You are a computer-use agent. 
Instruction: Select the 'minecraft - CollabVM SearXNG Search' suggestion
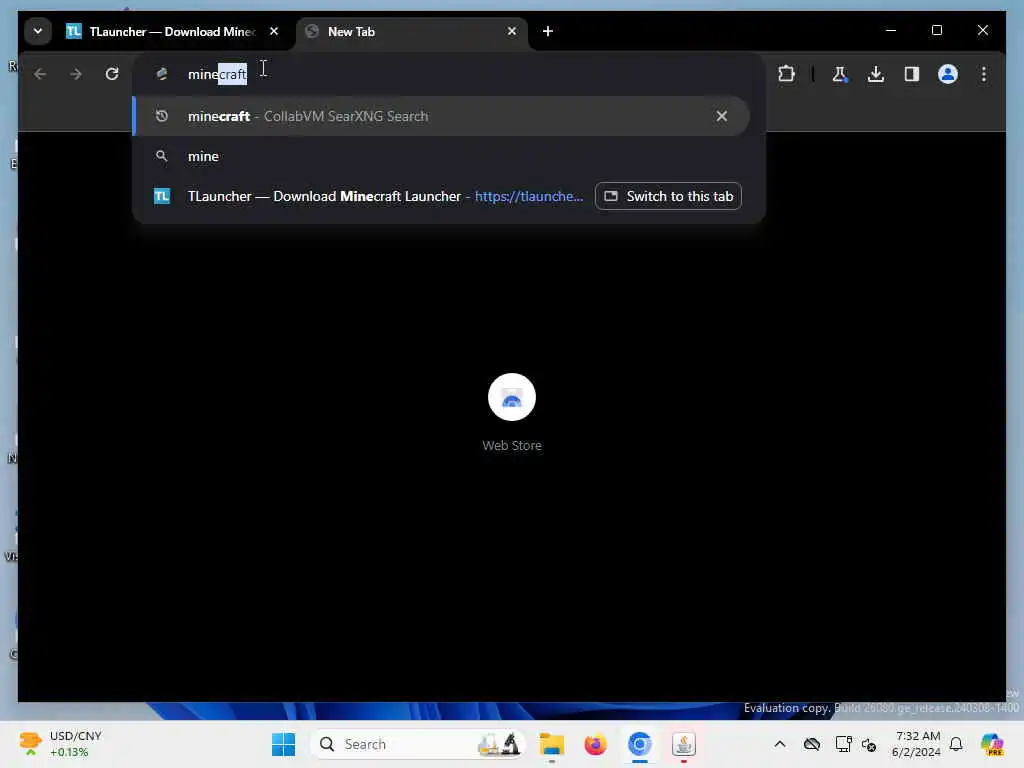[441, 116]
